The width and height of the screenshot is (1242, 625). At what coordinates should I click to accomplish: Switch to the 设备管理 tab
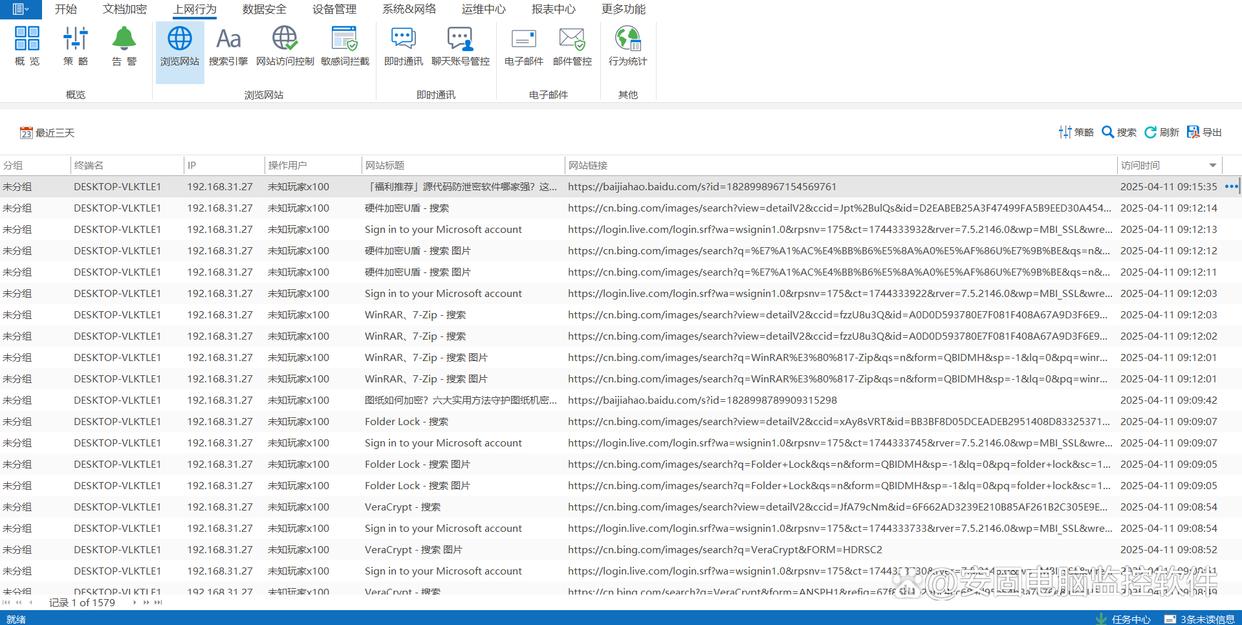pos(334,9)
